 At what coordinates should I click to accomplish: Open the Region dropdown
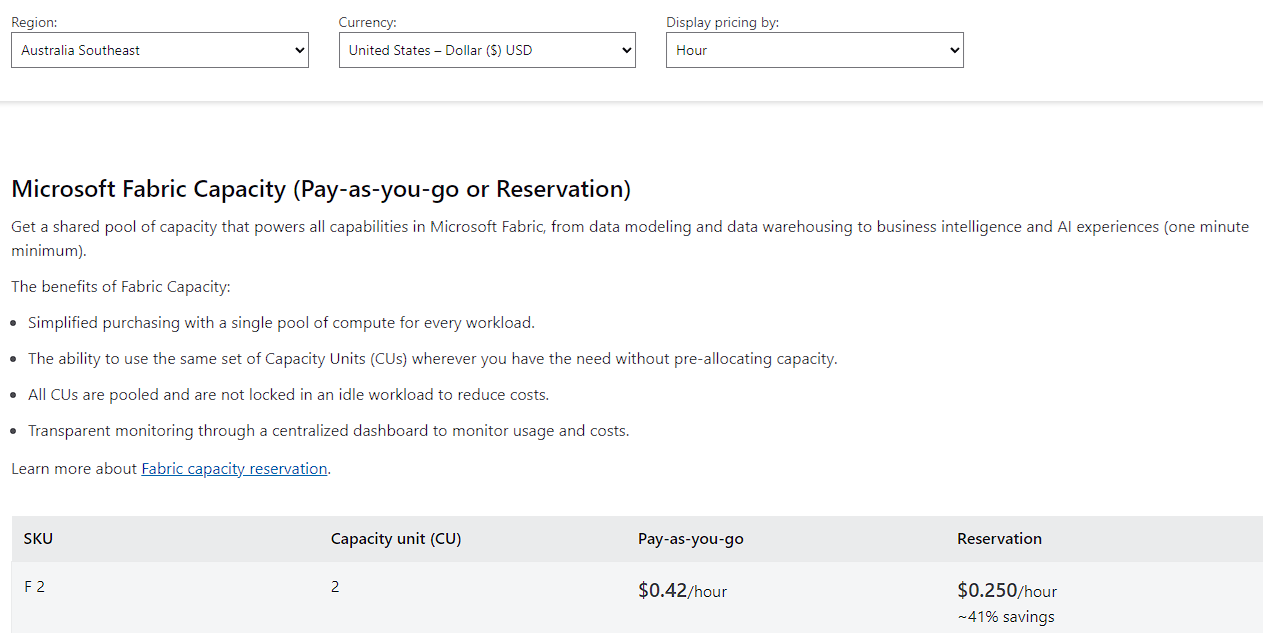160,50
